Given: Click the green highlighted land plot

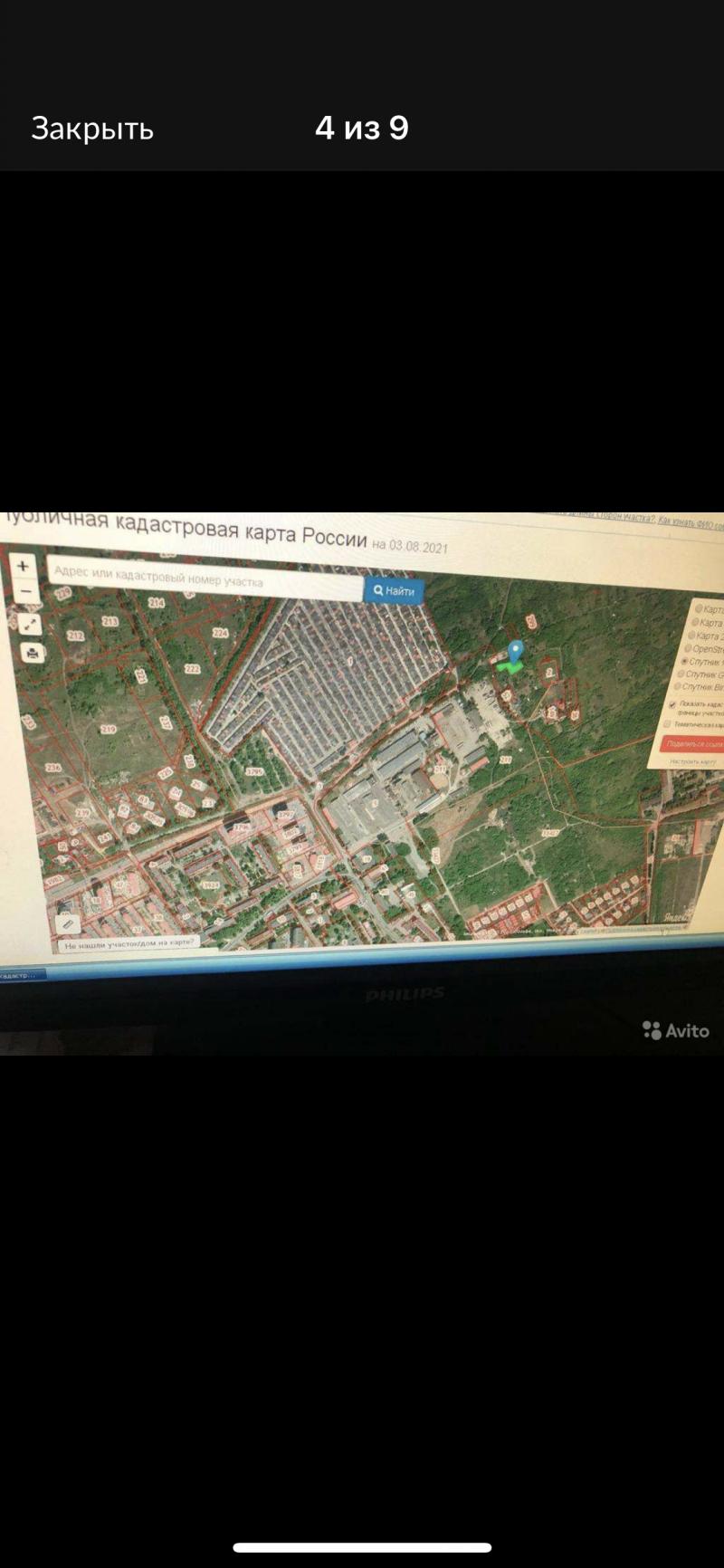Looking at the screenshot, I should tap(510, 667).
